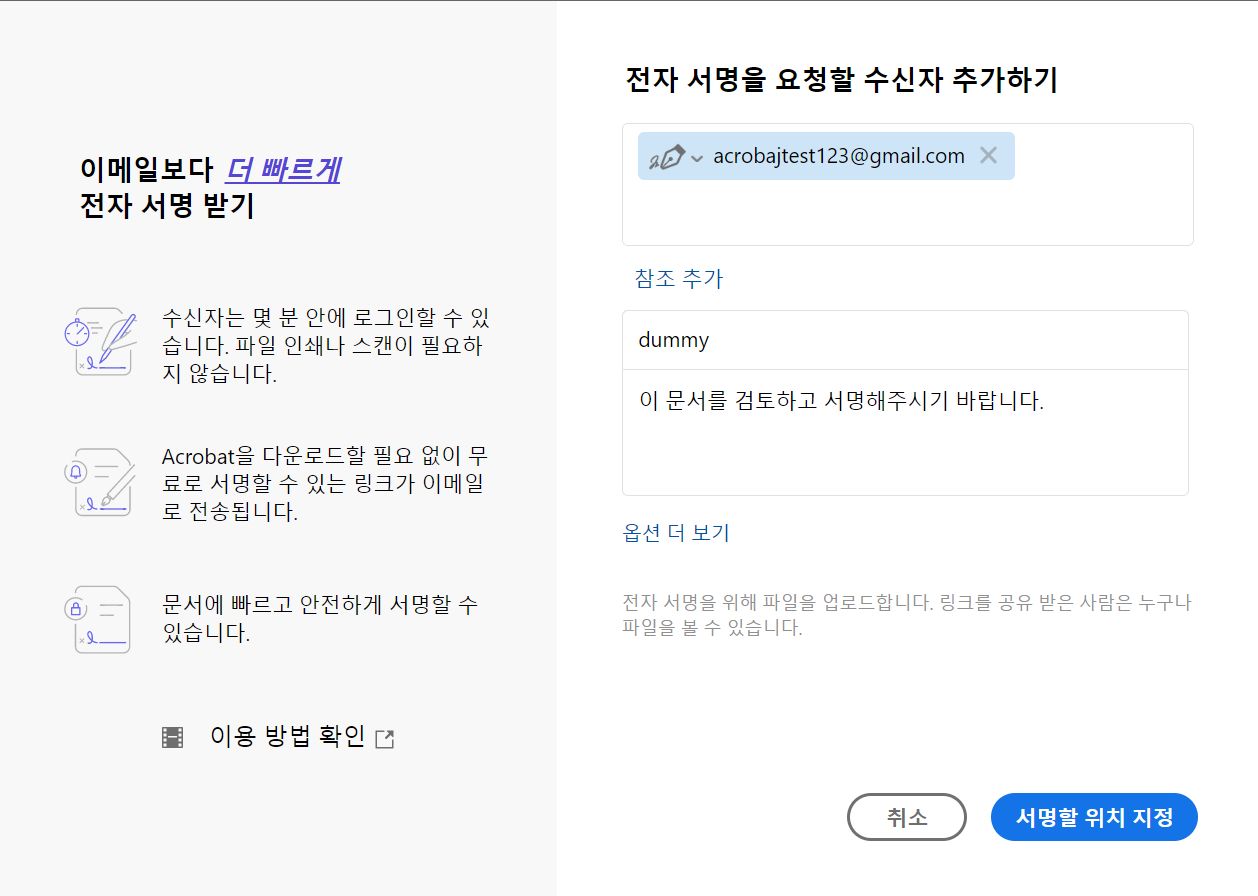Click the signer pen icon in recipient chip
Viewport: 1258px width, 896px height.
[x=667, y=157]
